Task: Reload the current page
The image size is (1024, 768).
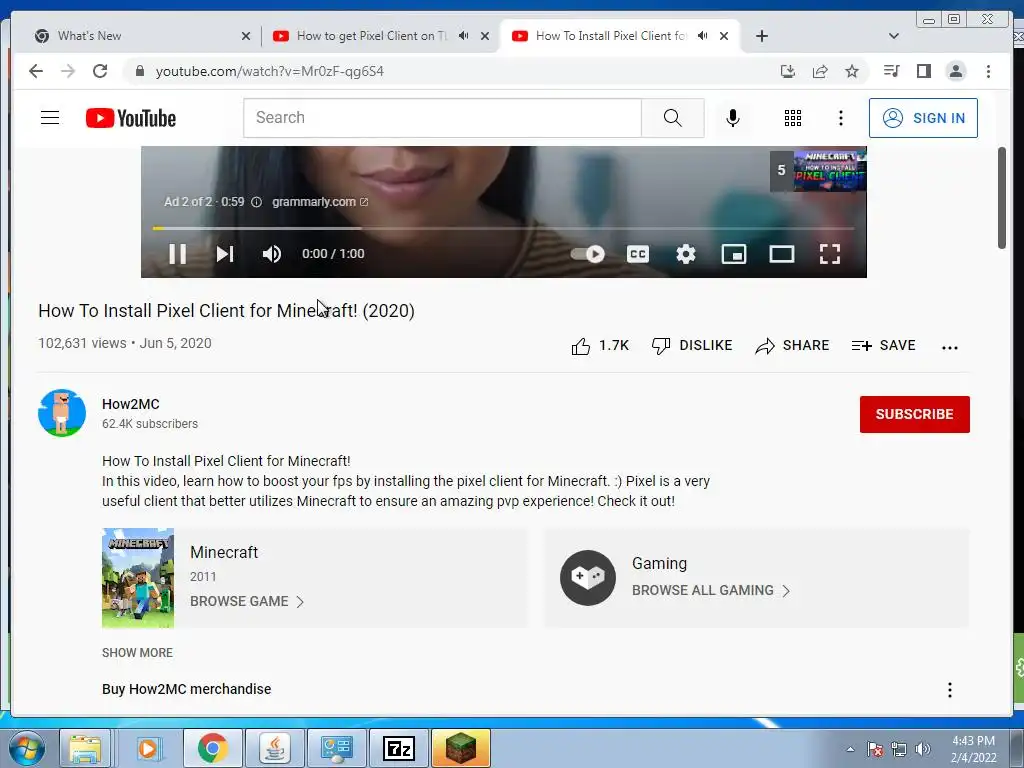Action: [100, 71]
